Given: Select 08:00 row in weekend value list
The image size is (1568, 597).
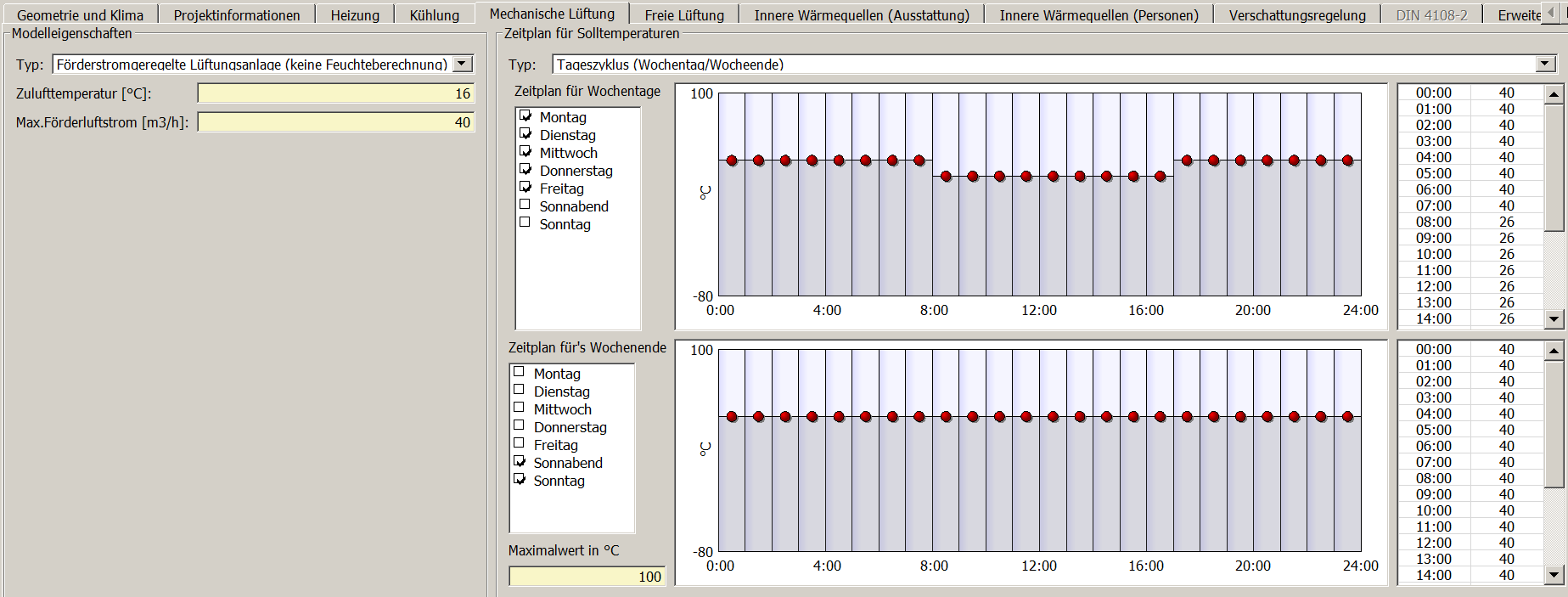Looking at the screenshot, I should (1470, 478).
